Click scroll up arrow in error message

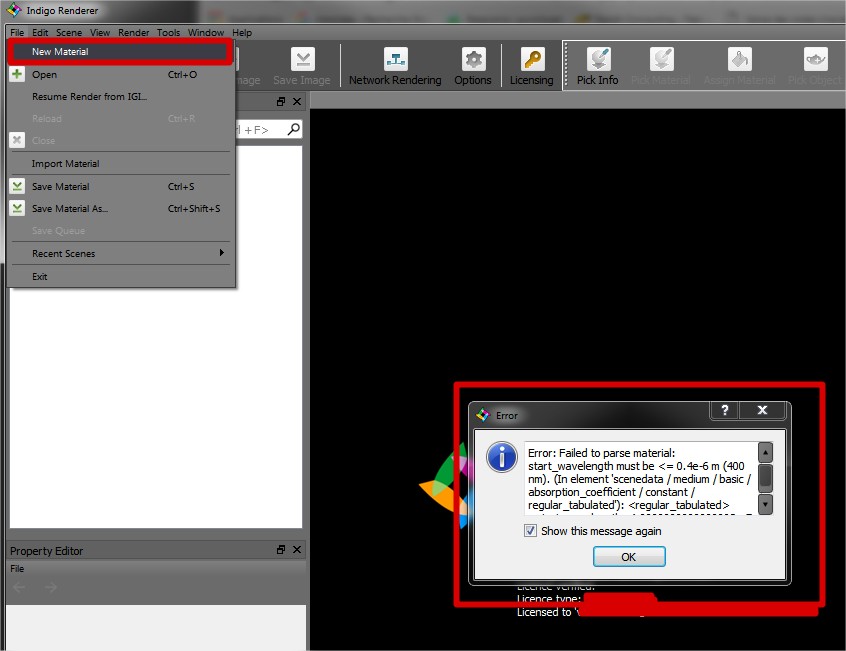(765, 452)
